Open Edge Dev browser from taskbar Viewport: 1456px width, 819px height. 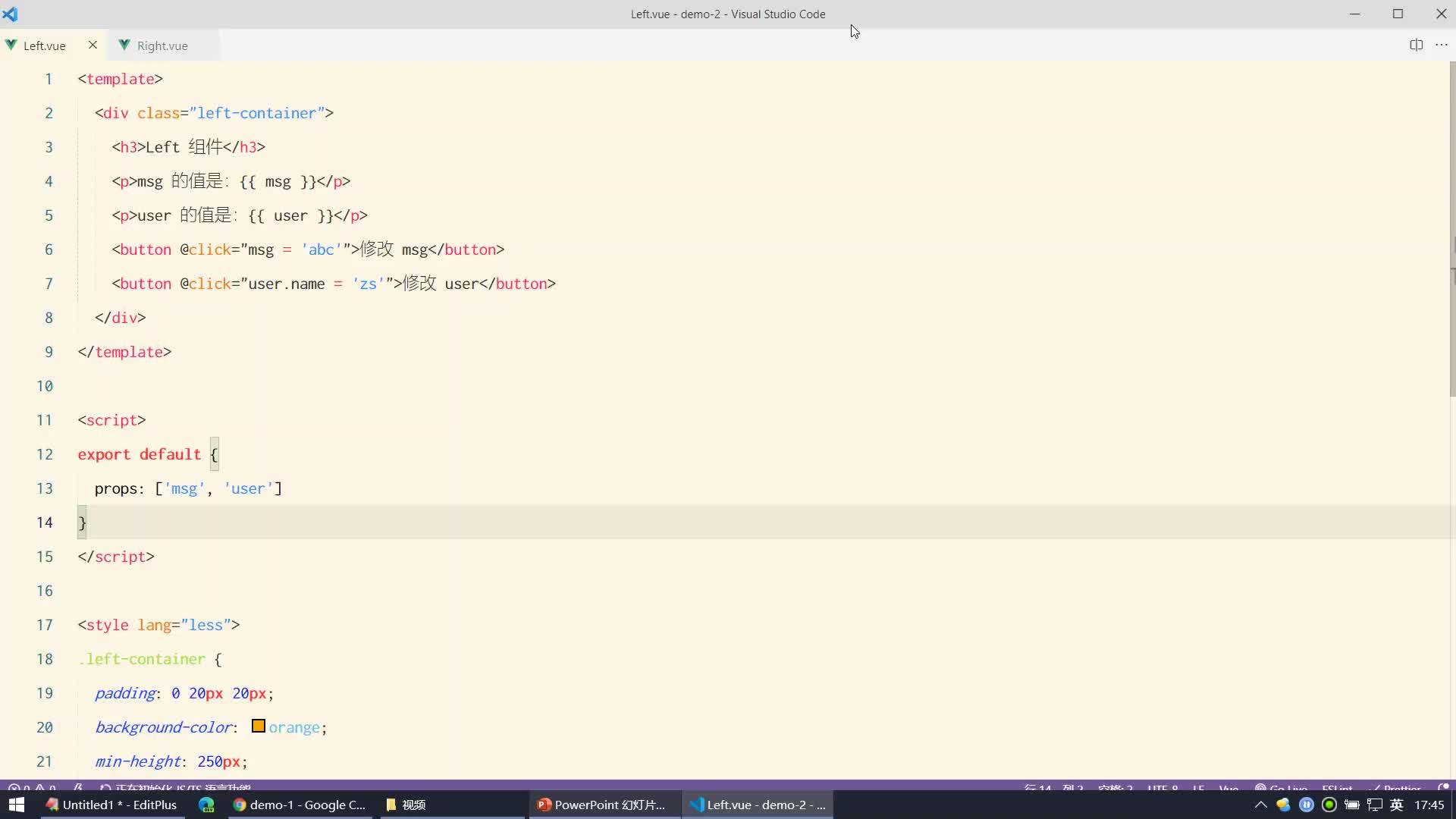click(x=206, y=805)
